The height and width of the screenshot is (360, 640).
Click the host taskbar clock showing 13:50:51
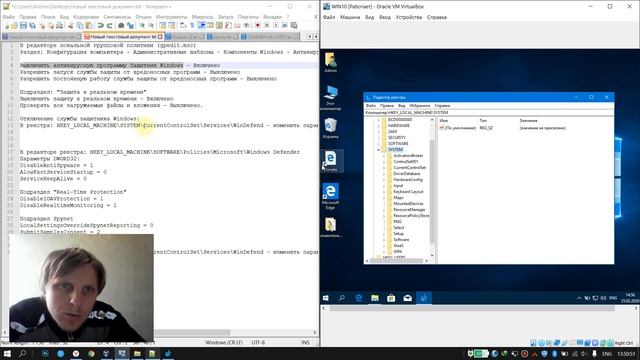point(626,353)
